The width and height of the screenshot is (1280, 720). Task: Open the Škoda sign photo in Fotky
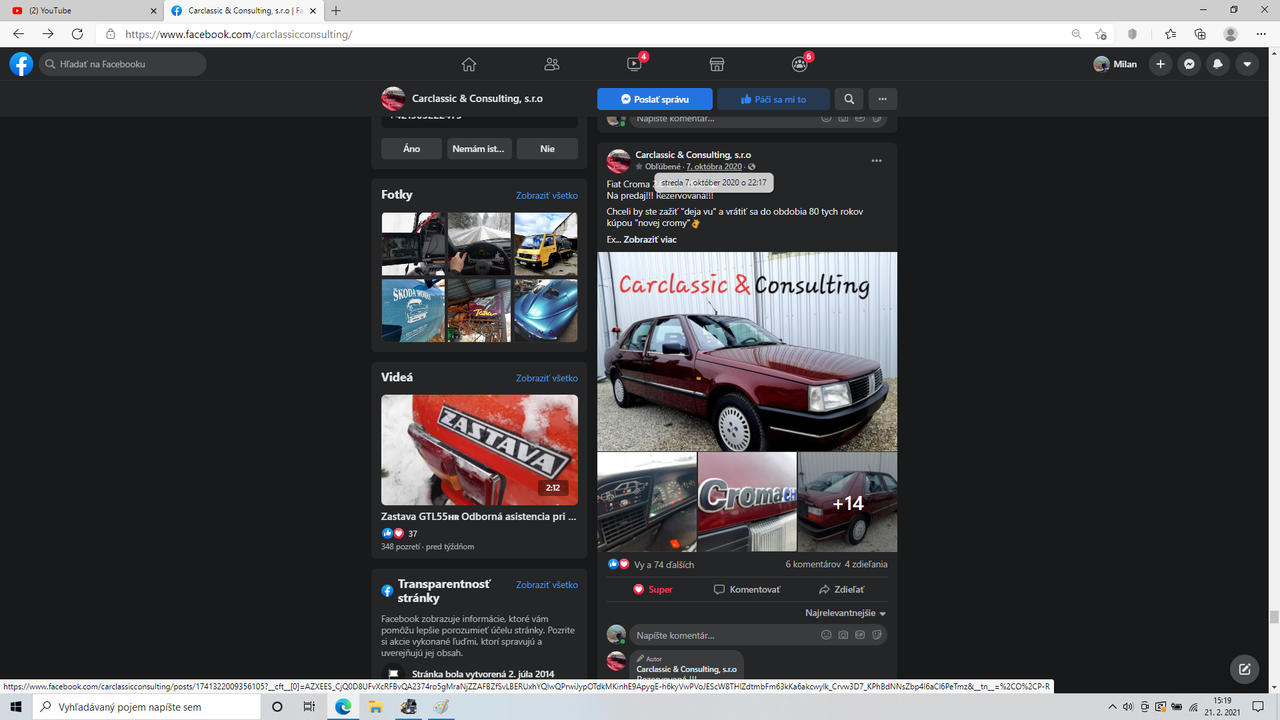click(x=413, y=310)
